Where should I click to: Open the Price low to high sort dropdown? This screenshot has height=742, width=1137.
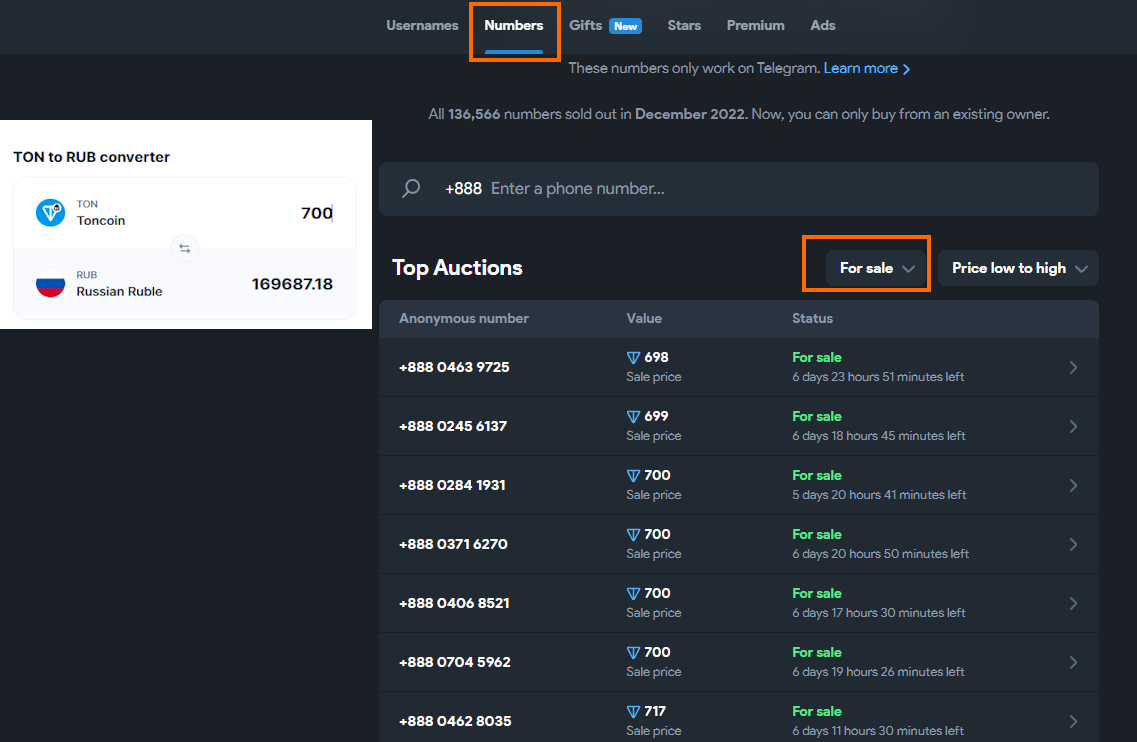coord(1018,268)
